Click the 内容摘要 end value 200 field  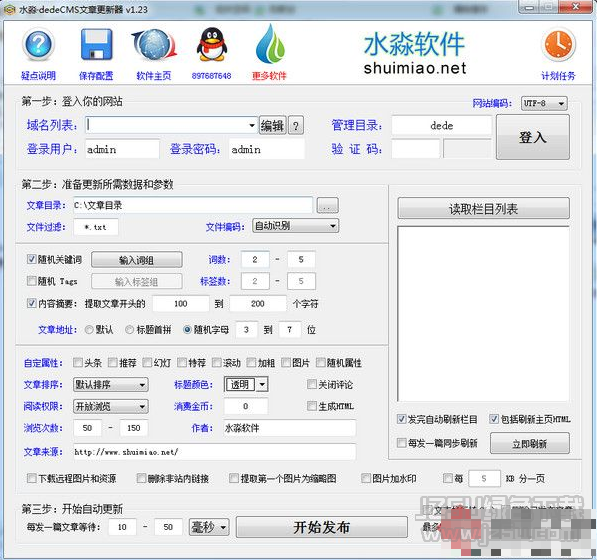tap(258, 304)
